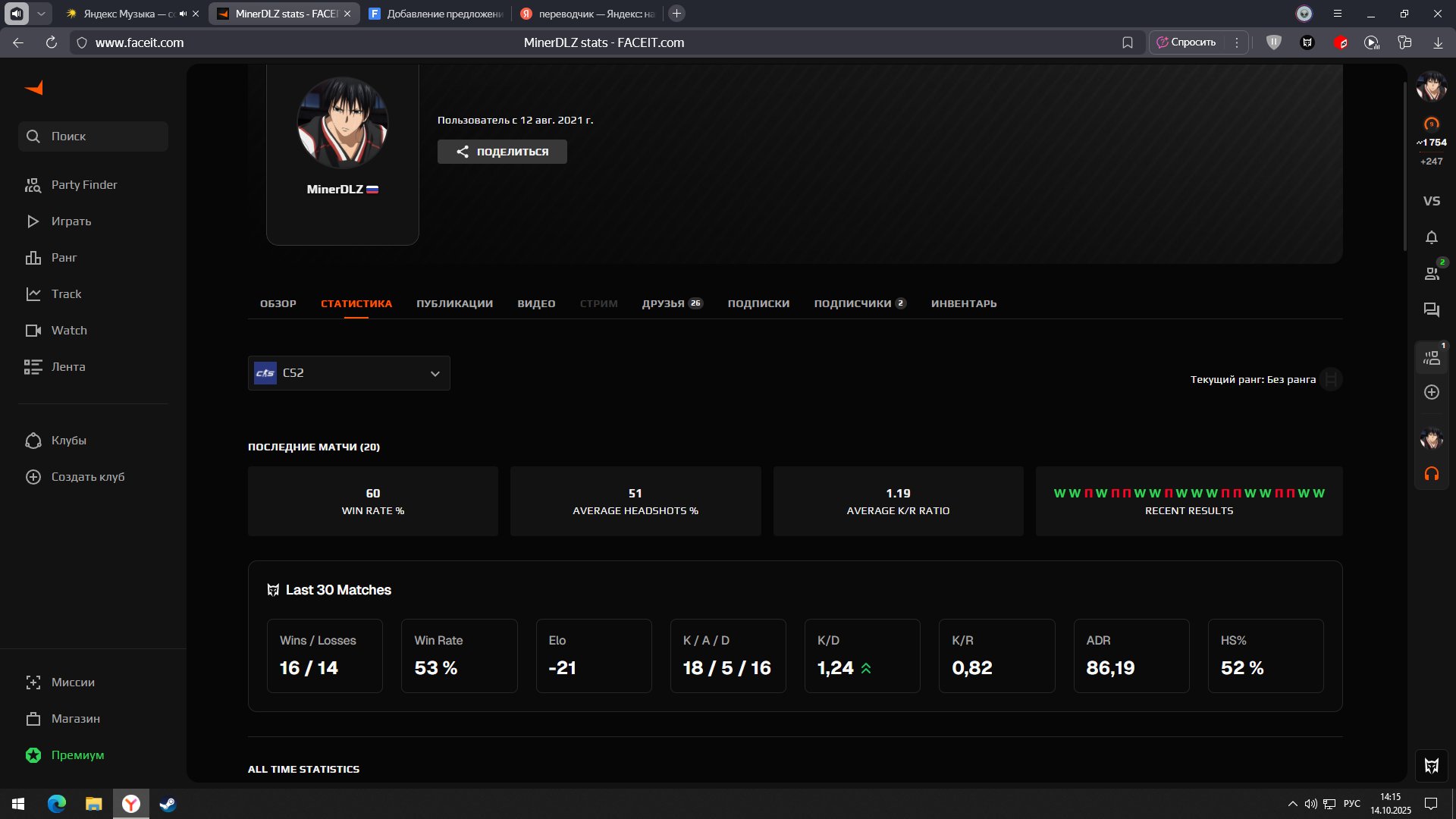Open the notifications bell icon
Image resolution: width=1456 pixels, height=819 pixels.
click(1431, 237)
